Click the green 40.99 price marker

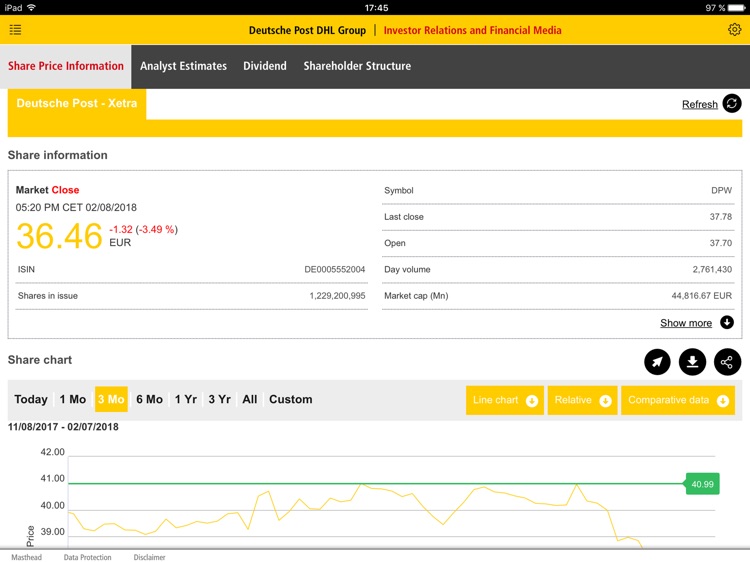point(702,484)
